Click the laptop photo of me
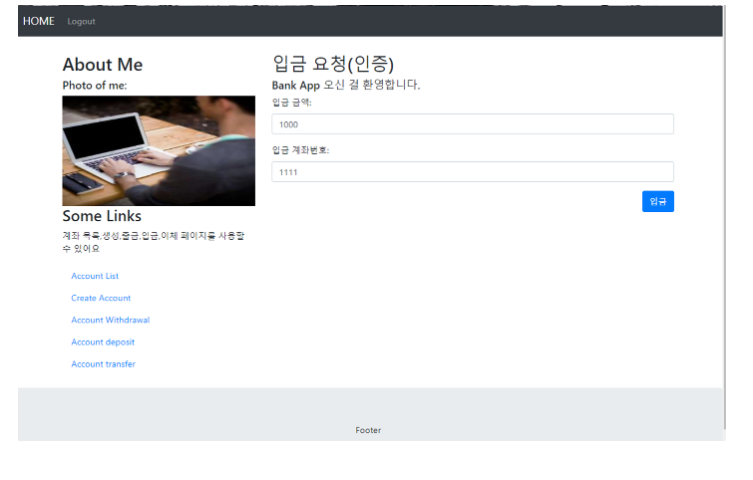The height and width of the screenshot is (480, 753). [x=159, y=151]
